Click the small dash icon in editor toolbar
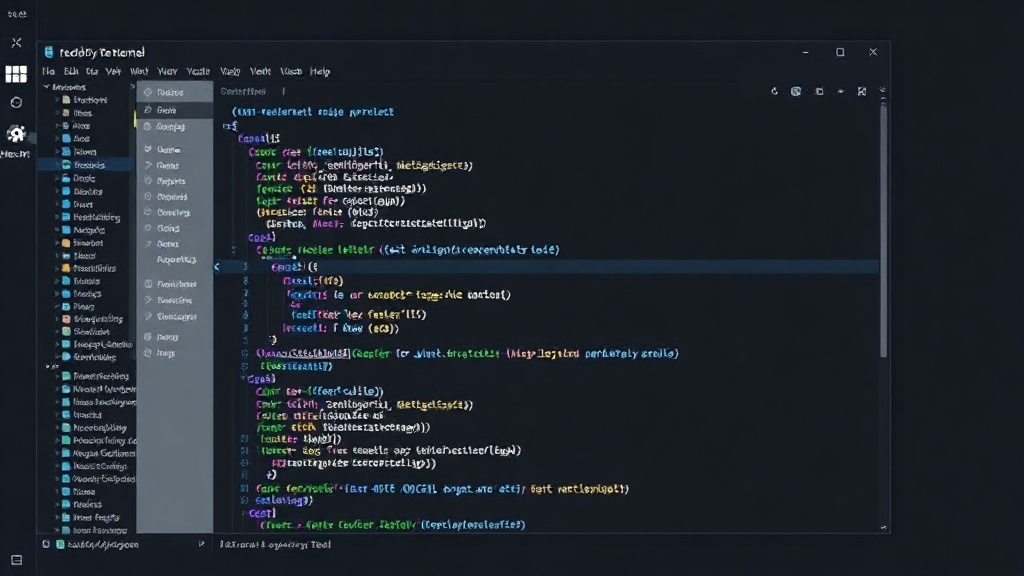 (840, 91)
